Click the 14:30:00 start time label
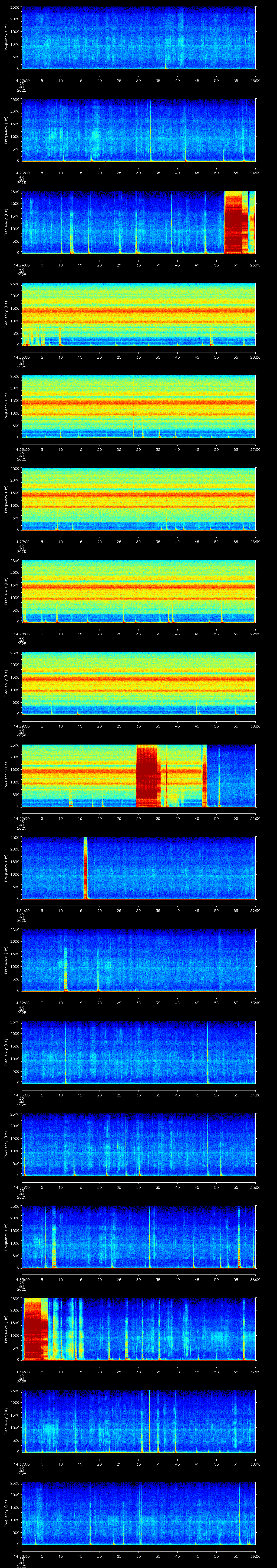The height and width of the screenshot is (1568, 277). click(x=21, y=819)
